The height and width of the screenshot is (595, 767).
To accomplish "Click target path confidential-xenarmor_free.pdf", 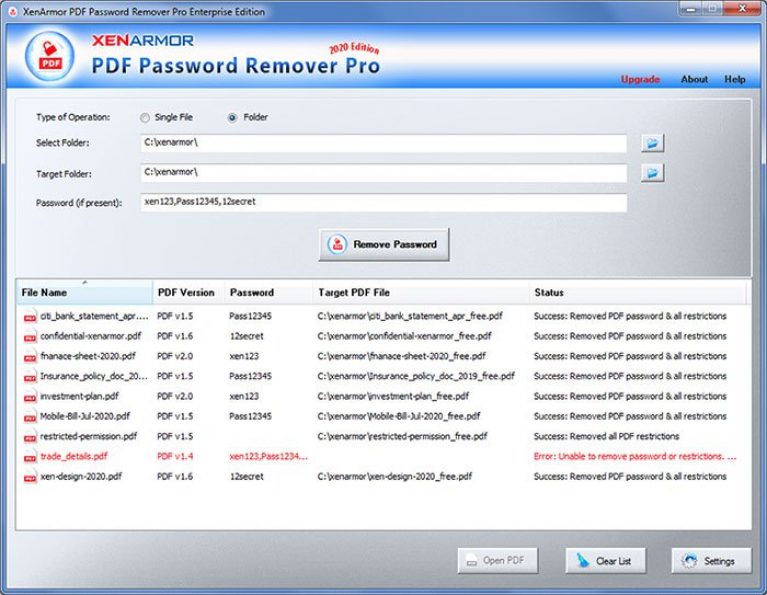I will tap(405, 336).
